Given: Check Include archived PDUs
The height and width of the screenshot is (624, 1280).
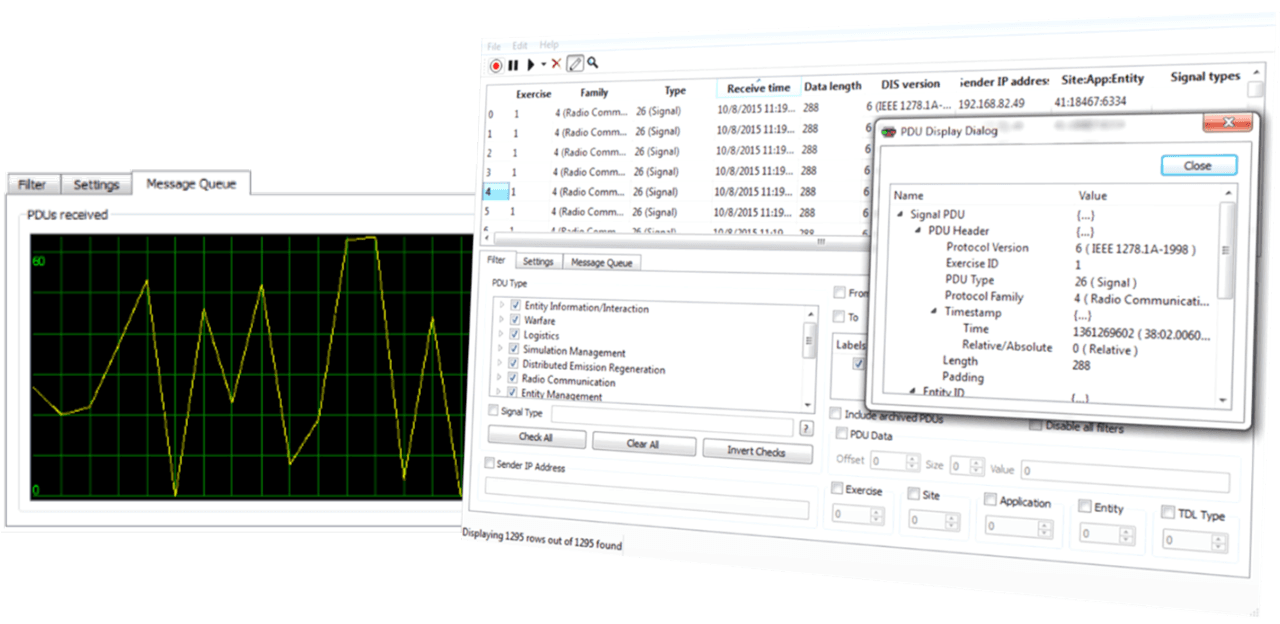Looking at the screenshot, I should [836, 413].
